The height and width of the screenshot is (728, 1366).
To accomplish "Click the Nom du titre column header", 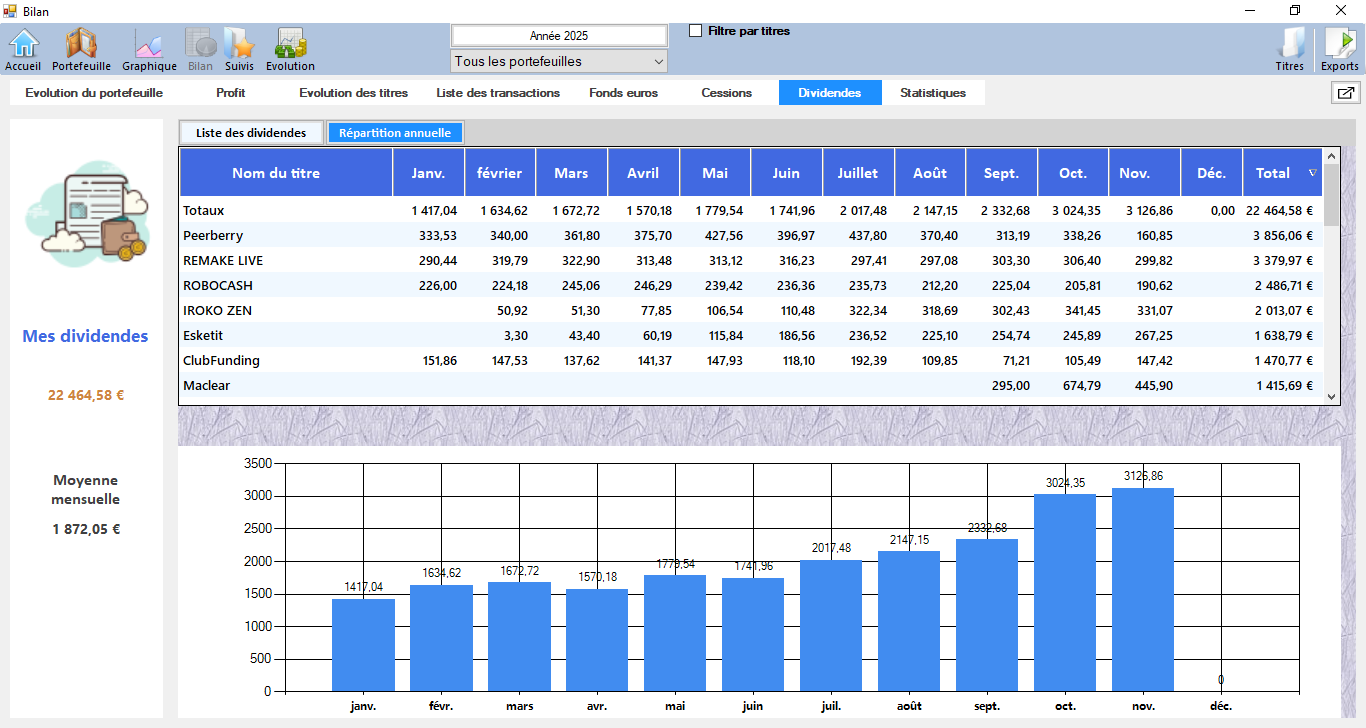I will click(x=276, y=173).
